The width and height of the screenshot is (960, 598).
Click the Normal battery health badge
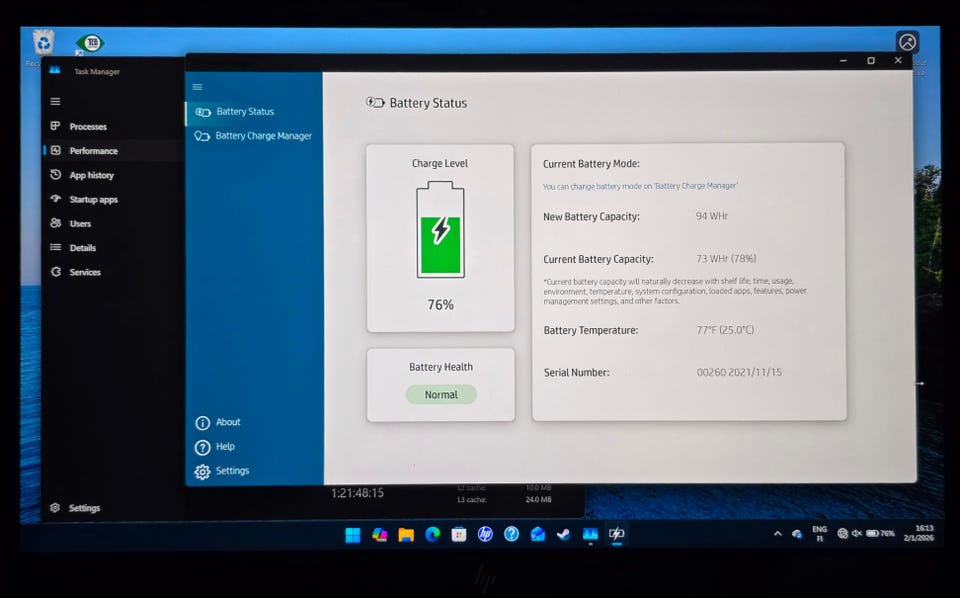click(441, 395)
